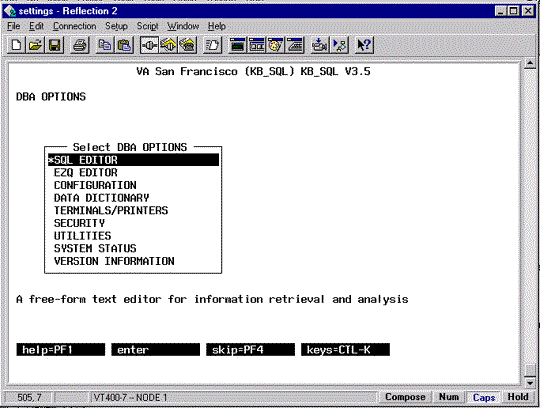Open the Edit menu
540x408 pixels.
coord(36,26)
